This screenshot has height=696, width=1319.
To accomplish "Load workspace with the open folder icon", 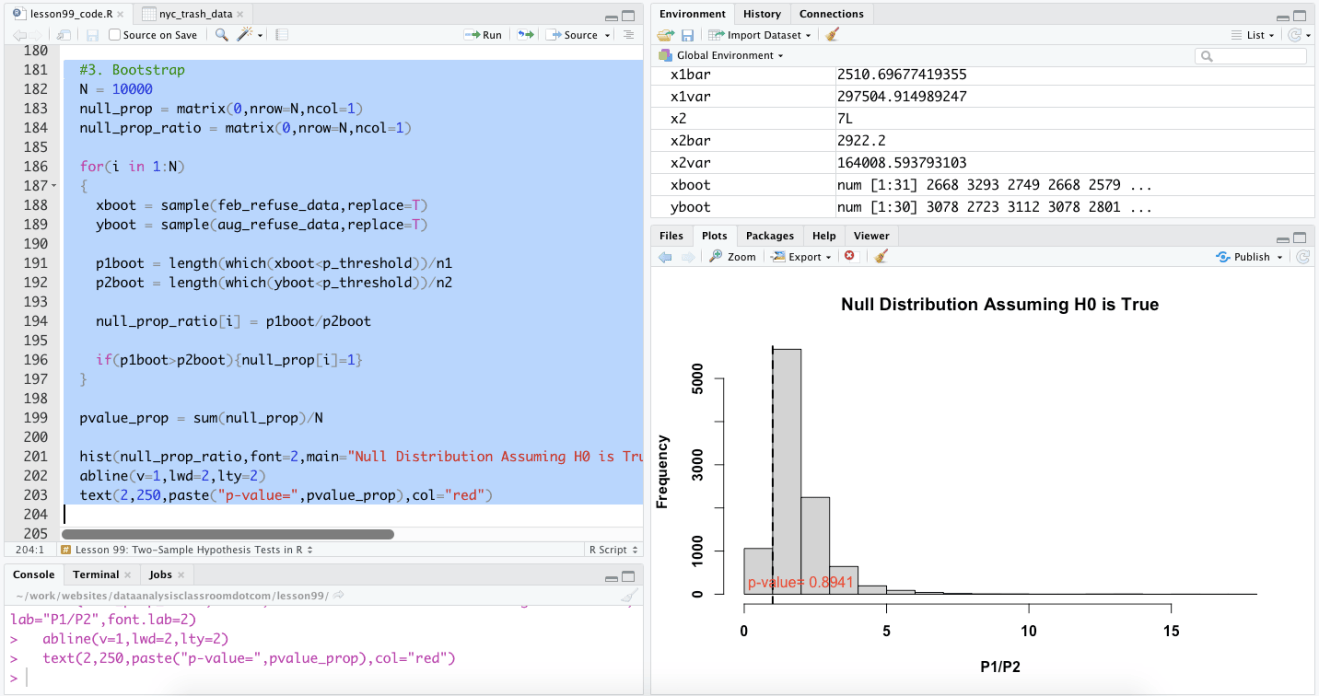I will pos(666,35).
